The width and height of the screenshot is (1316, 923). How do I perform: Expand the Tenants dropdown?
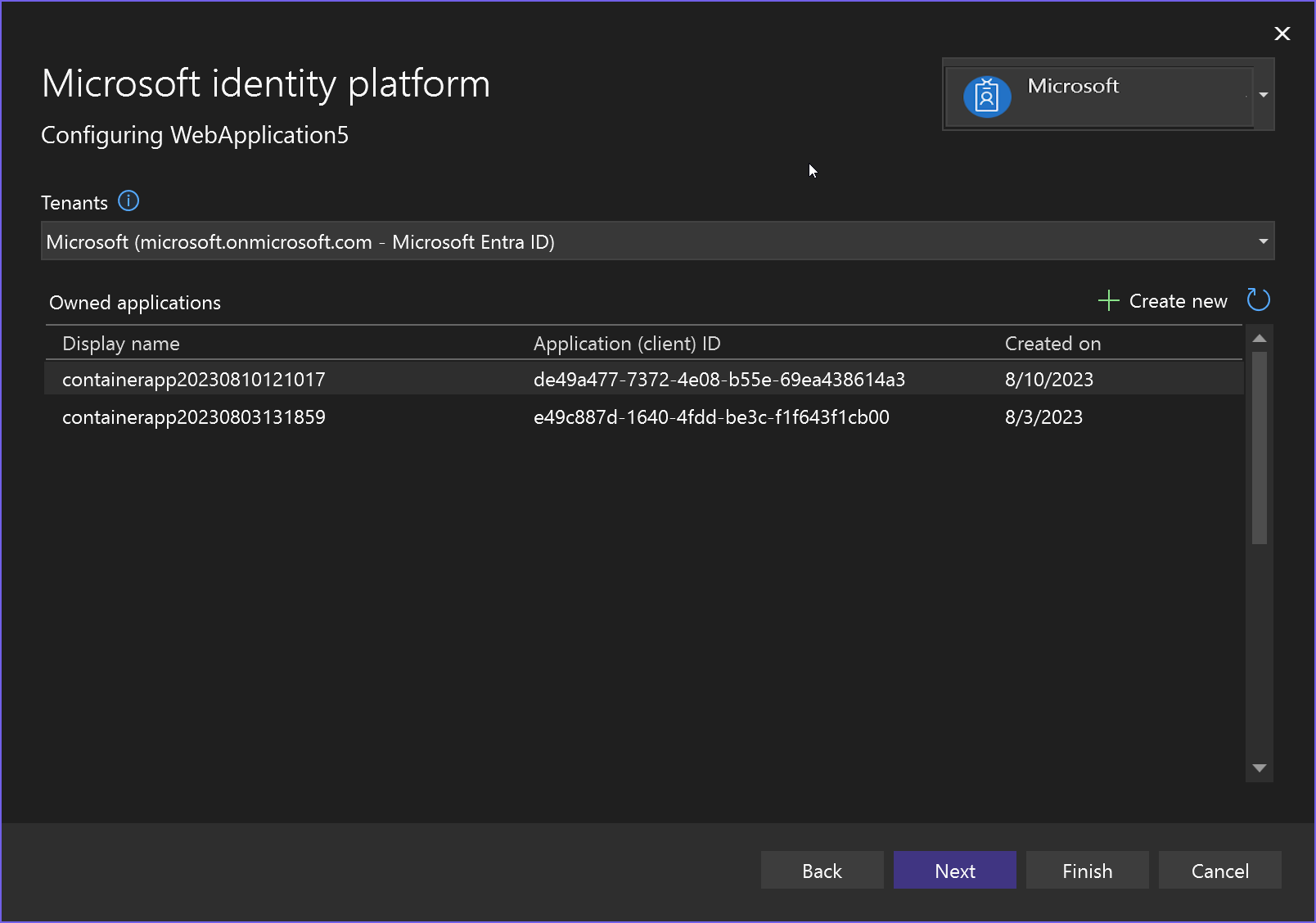point(1263,241)
